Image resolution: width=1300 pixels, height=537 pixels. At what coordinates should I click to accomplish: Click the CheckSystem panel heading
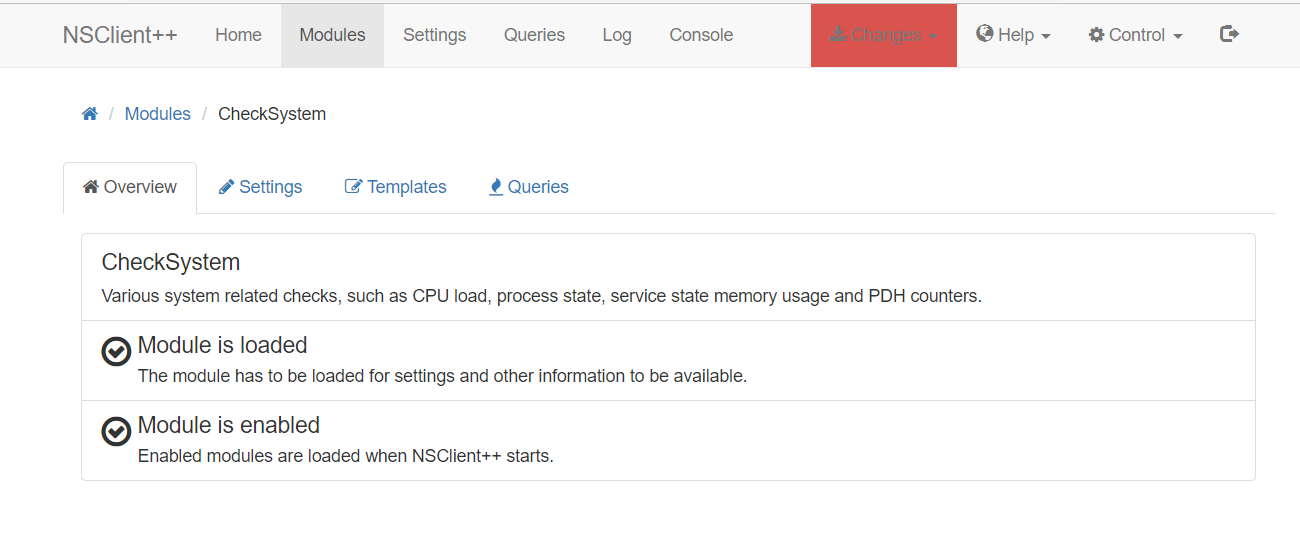(171, 263)
